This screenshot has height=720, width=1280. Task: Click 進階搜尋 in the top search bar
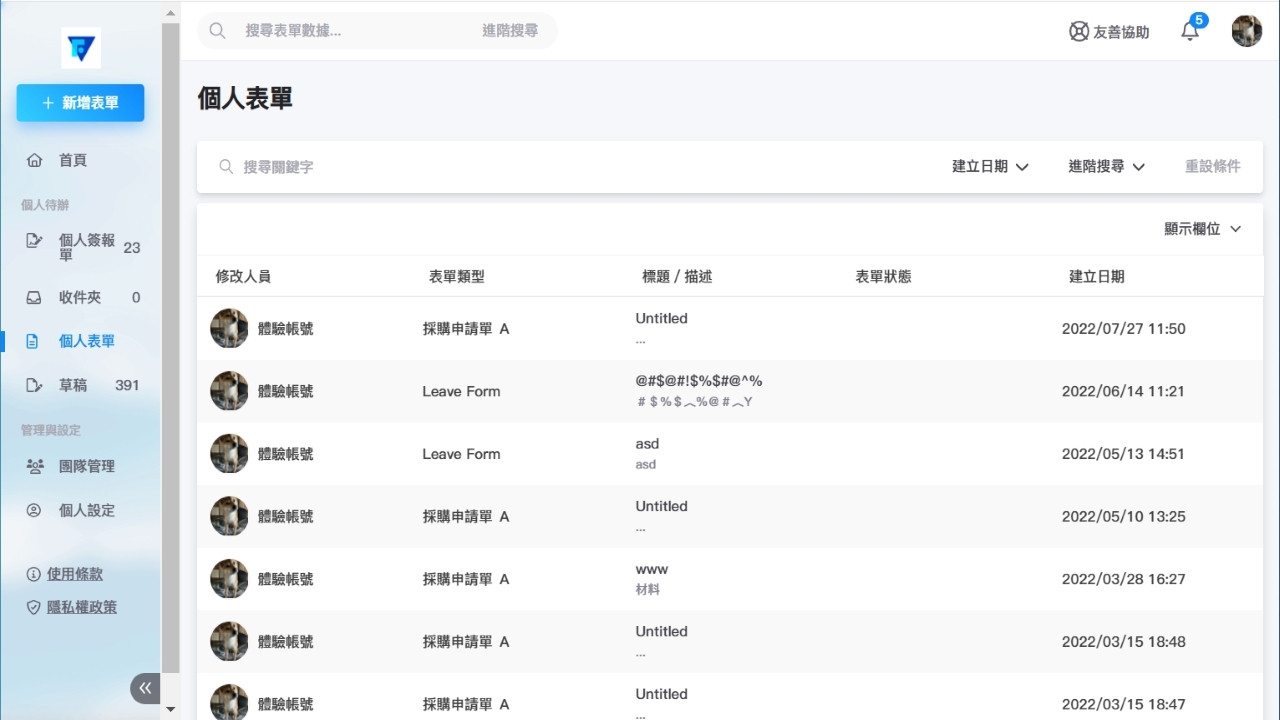coord(510,31)
